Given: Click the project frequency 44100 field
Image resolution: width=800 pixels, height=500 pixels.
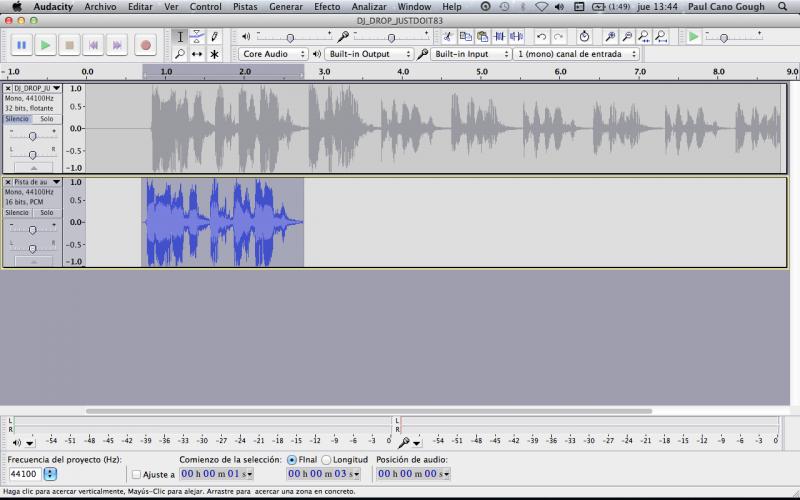Looking at the screenshot, I should pyautogui.click(x=24, y=474).
